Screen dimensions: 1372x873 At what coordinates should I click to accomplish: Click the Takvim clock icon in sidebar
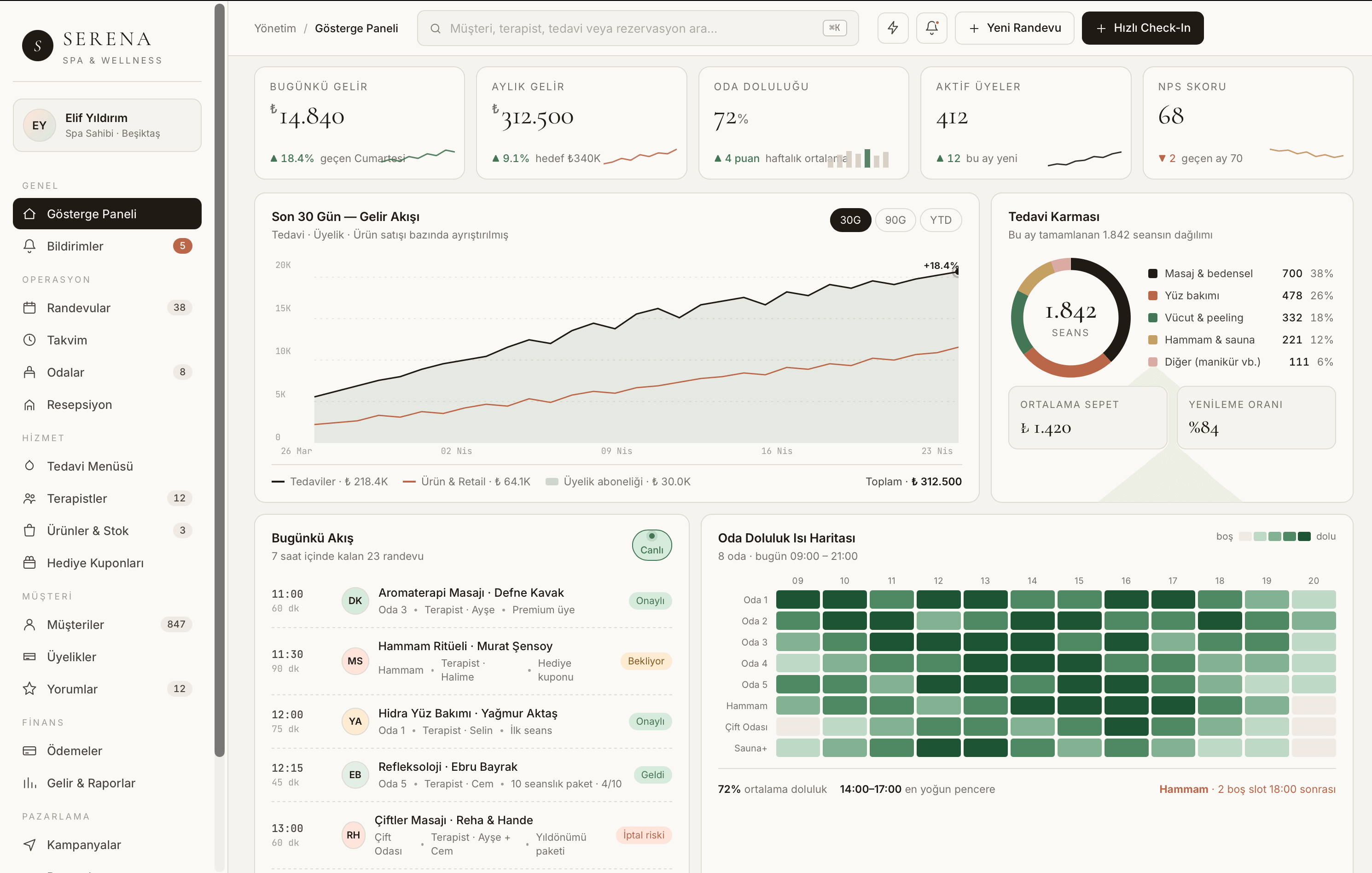[29, 340]
